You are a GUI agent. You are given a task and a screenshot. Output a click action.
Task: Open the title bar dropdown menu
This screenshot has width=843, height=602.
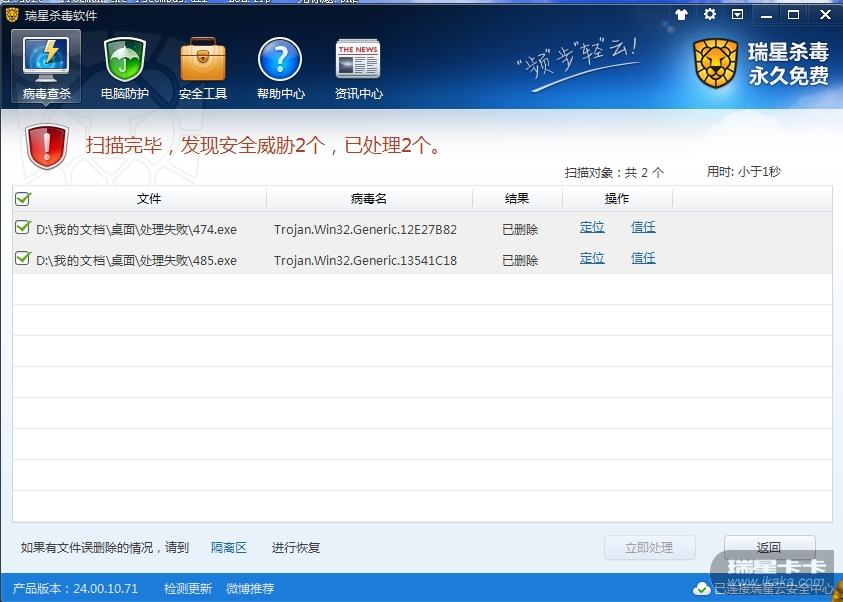point(738,15)
